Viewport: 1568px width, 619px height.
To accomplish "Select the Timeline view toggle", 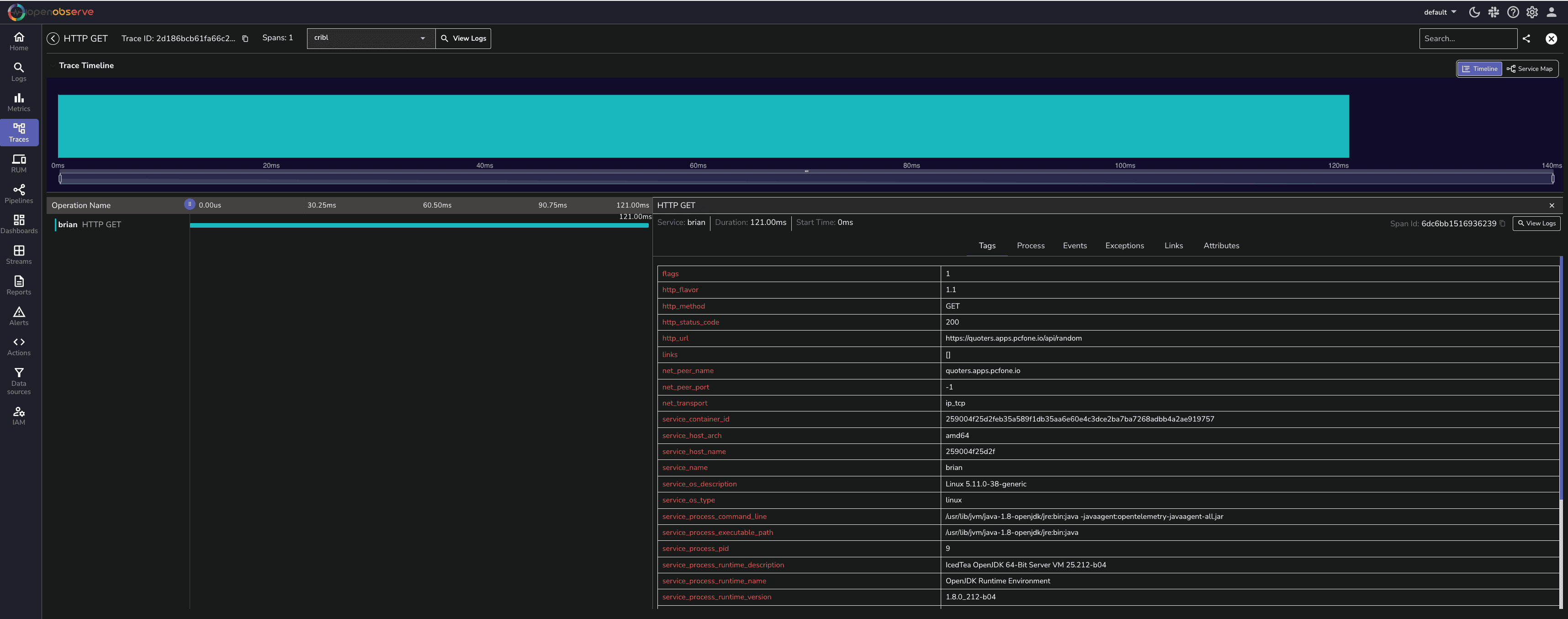I will click(1480, 69).
